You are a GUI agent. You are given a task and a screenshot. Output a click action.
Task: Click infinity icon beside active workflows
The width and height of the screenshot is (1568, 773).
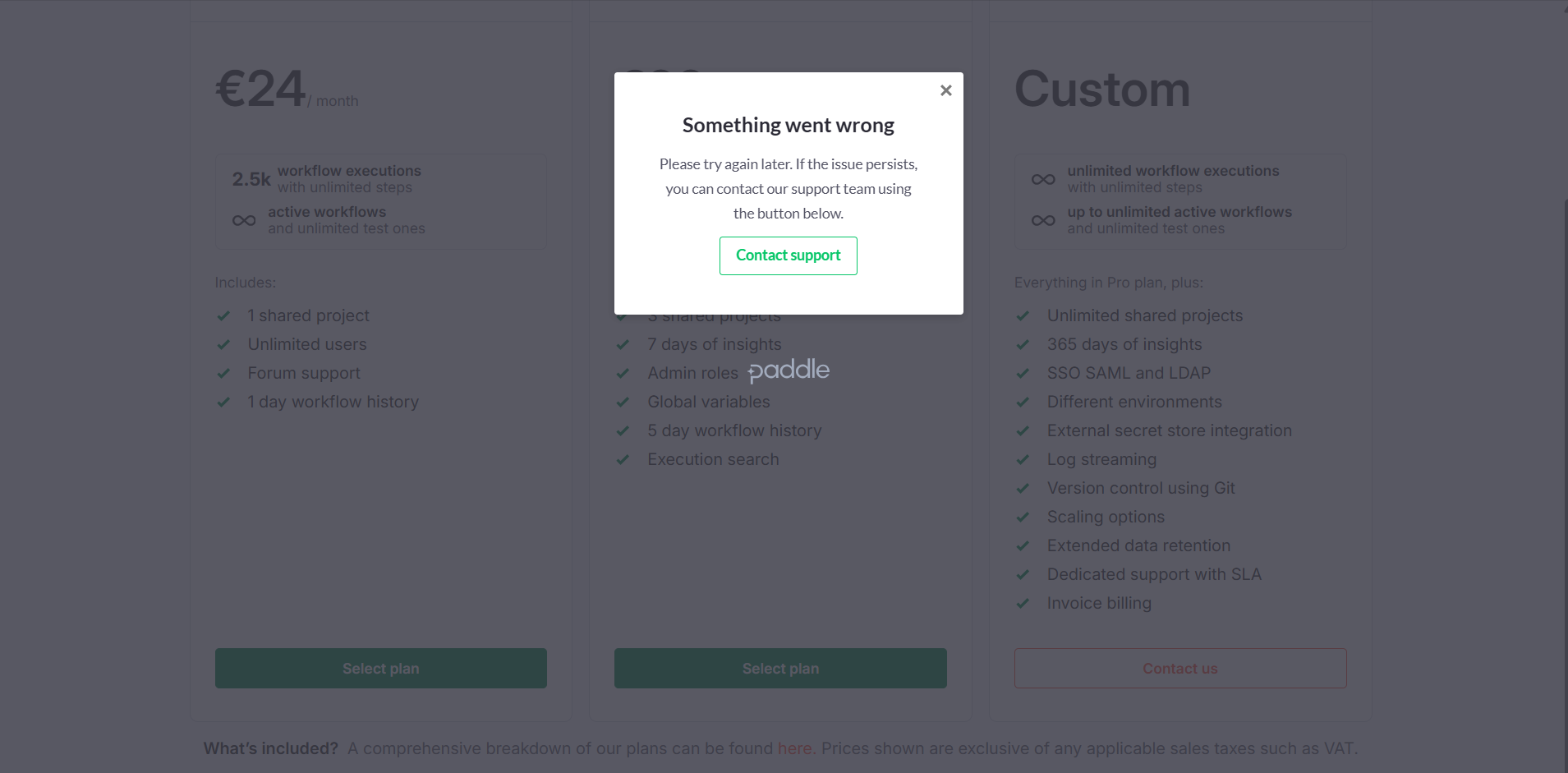point(244,220)
